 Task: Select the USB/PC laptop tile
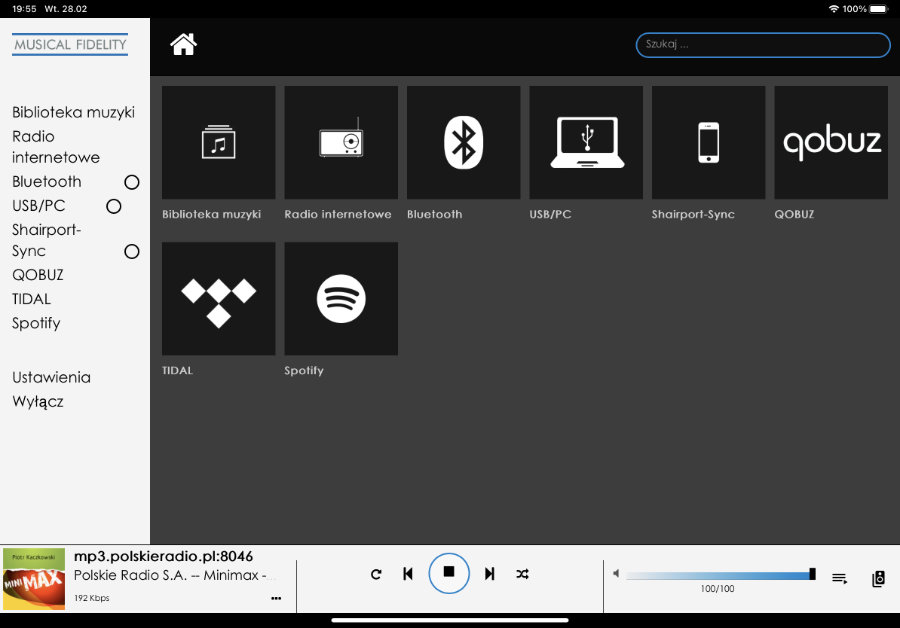pyautogui.click(x=586, y=142)
